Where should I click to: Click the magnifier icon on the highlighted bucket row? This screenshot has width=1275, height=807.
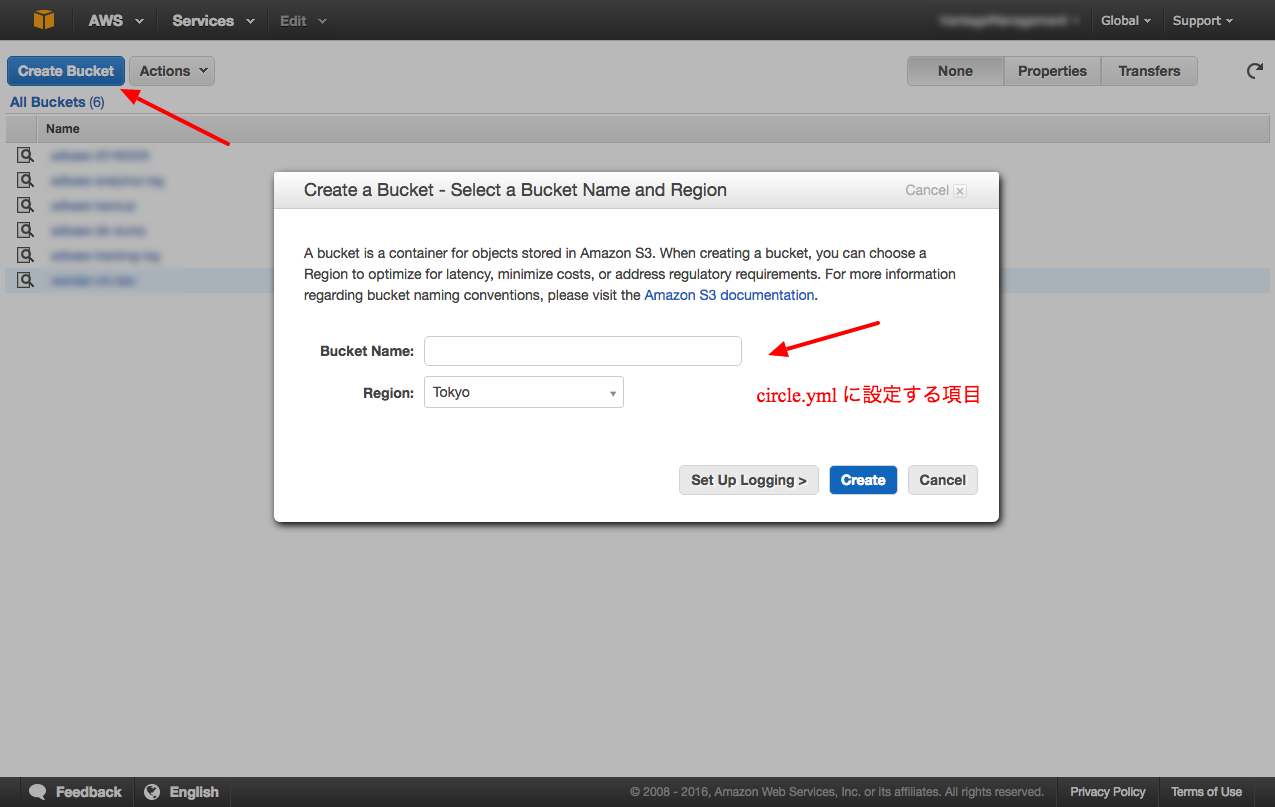pos(25,280)
